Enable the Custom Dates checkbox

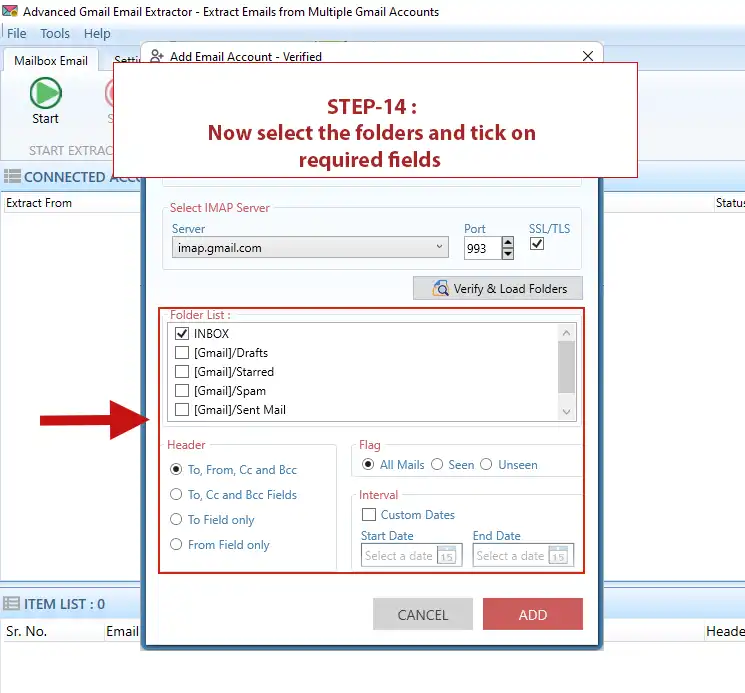click(x=369, y=514)
